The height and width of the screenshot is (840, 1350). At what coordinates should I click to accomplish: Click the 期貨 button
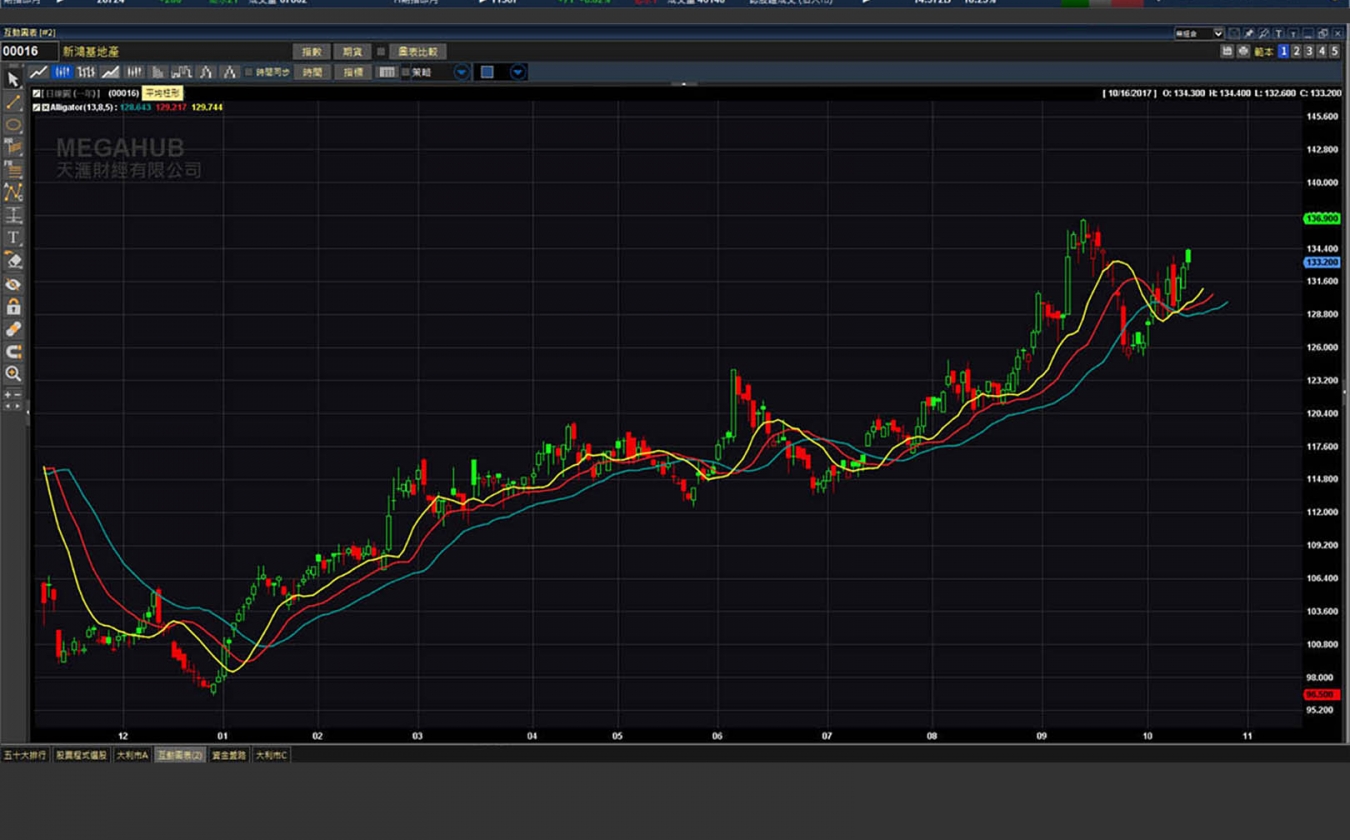352,51
